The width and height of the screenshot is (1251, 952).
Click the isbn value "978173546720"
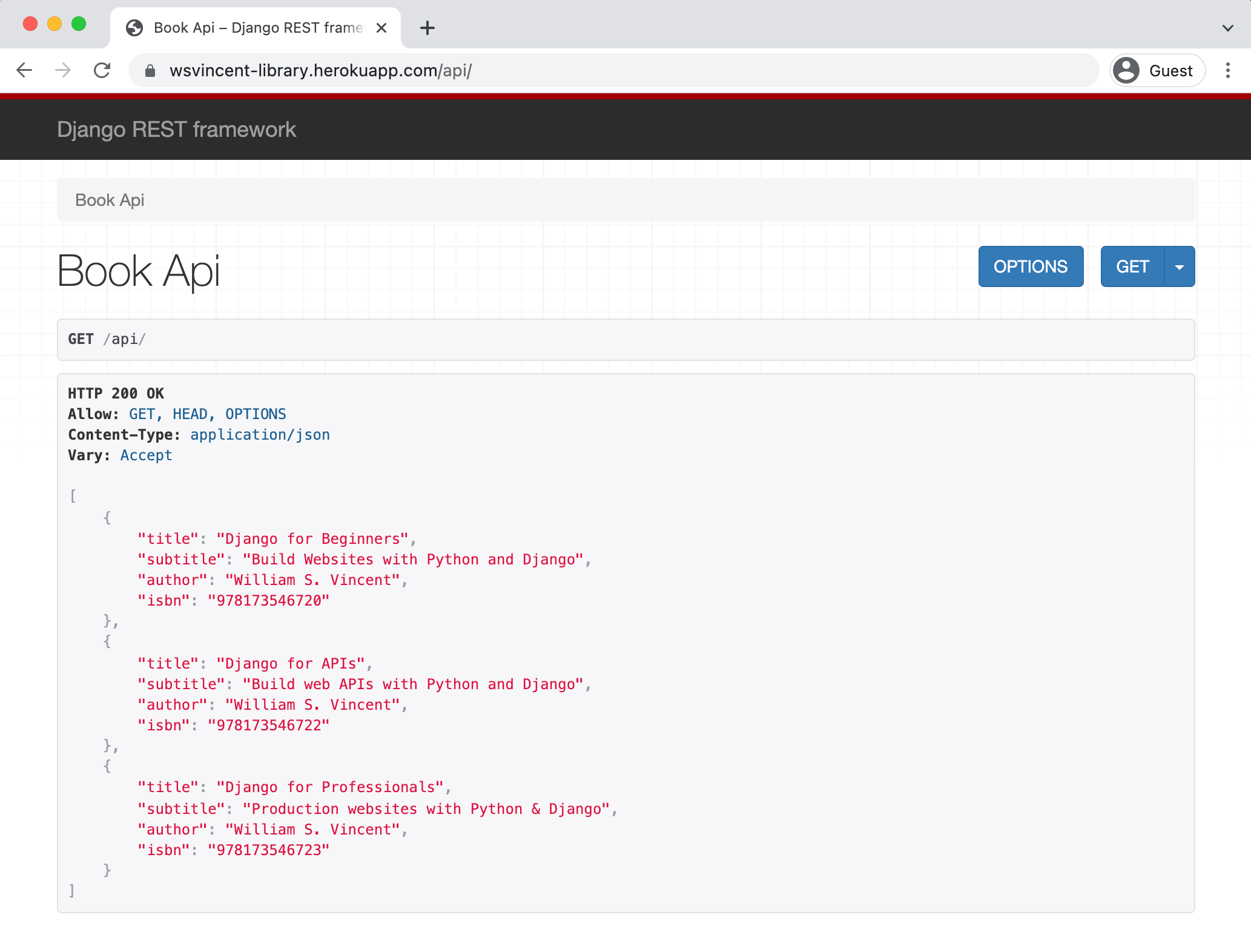(268, 601)
